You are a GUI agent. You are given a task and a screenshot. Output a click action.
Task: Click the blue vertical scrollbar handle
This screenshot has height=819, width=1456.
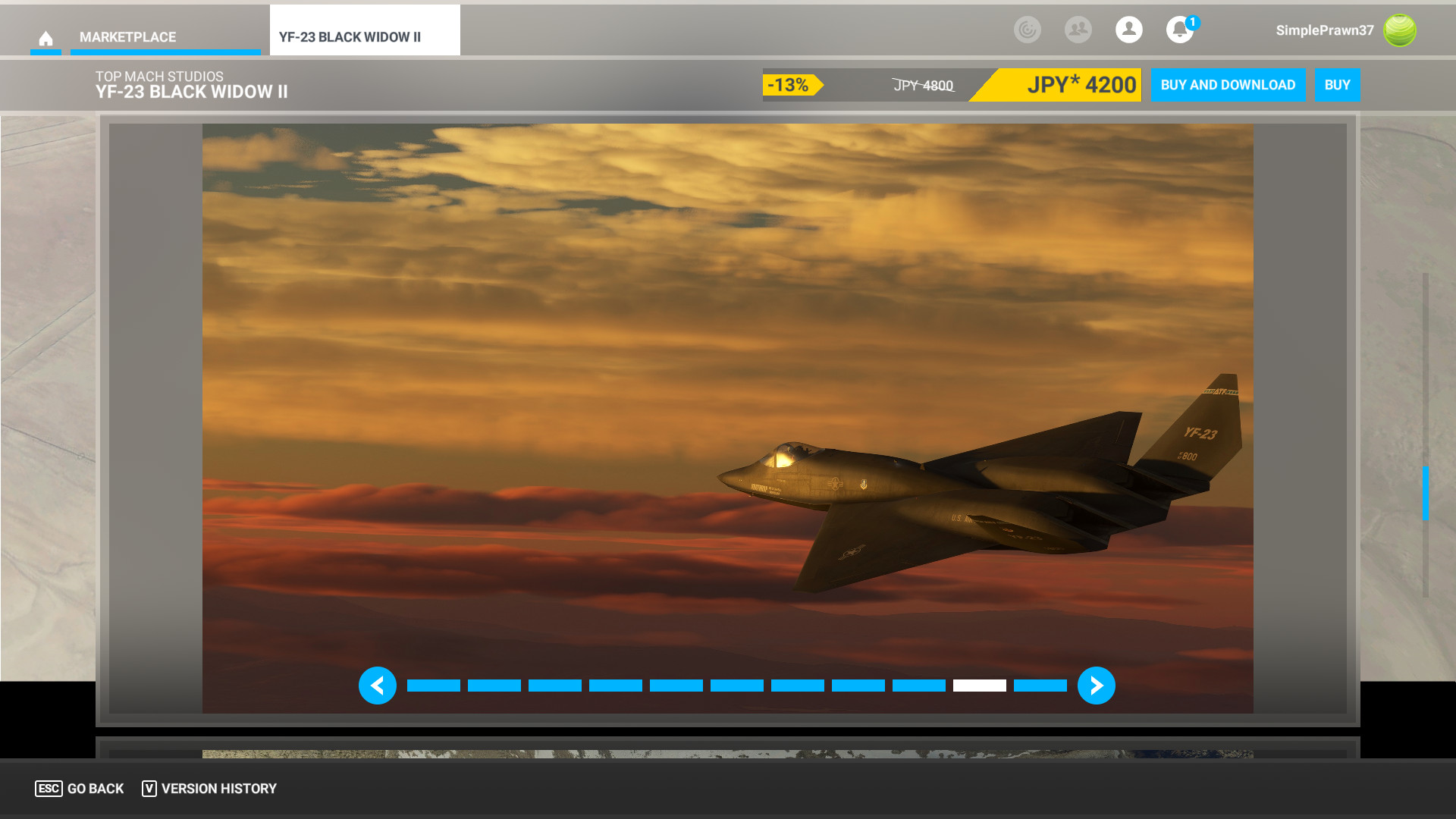click(1425, 493)
